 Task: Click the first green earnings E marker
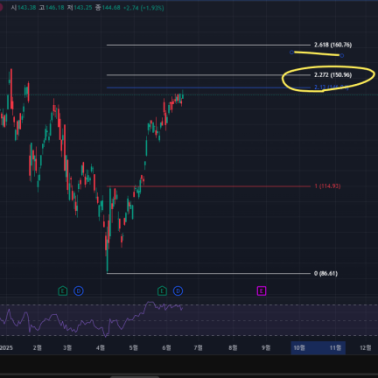point(63,291)
